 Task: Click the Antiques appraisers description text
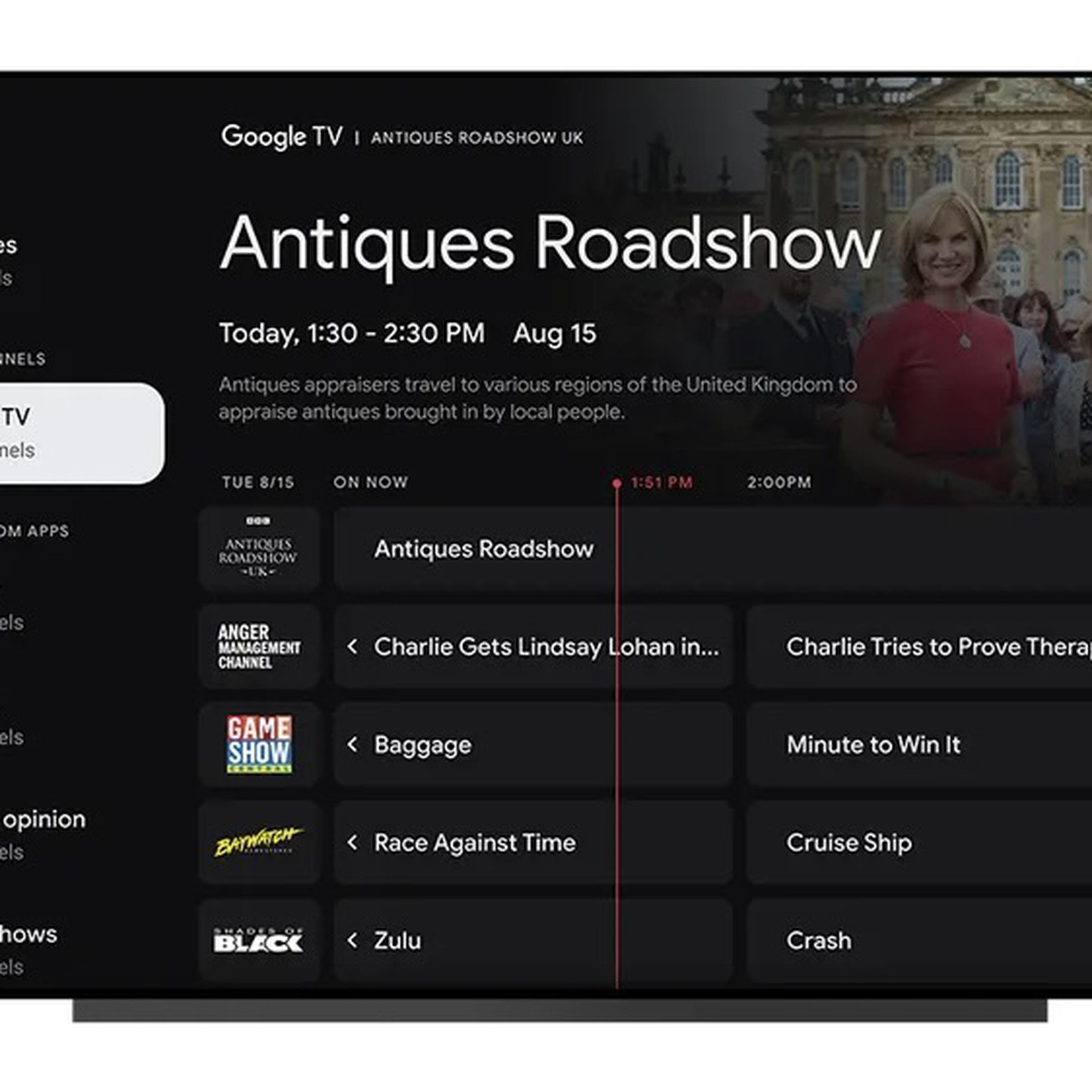(x=537, y=399)
